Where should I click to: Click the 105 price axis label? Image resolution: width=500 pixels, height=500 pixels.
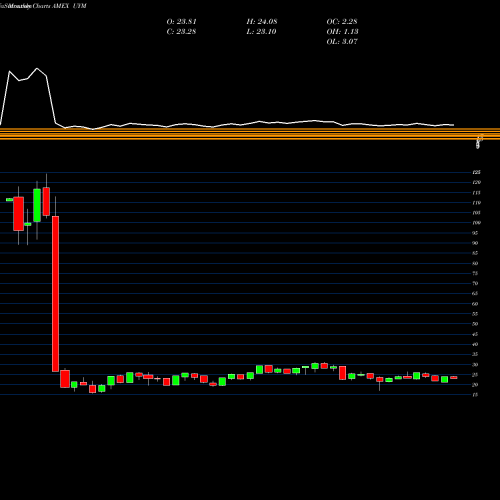point(476,213)
